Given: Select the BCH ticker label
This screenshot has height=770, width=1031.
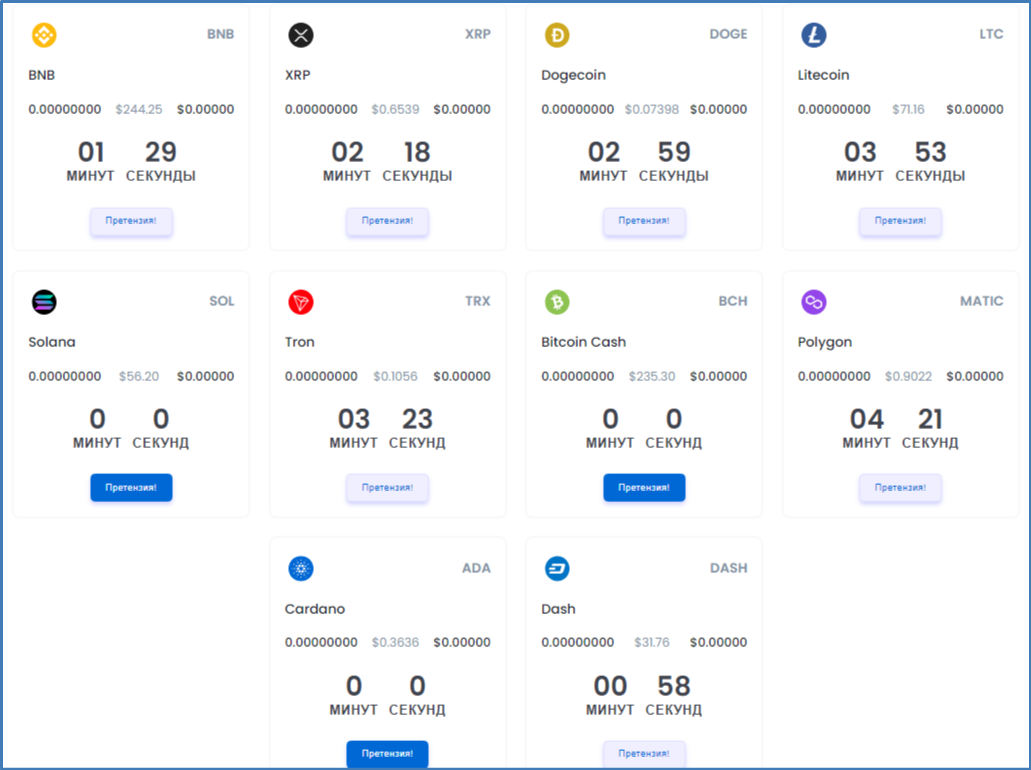Looking at the screenshot, I should click(732, 301).
